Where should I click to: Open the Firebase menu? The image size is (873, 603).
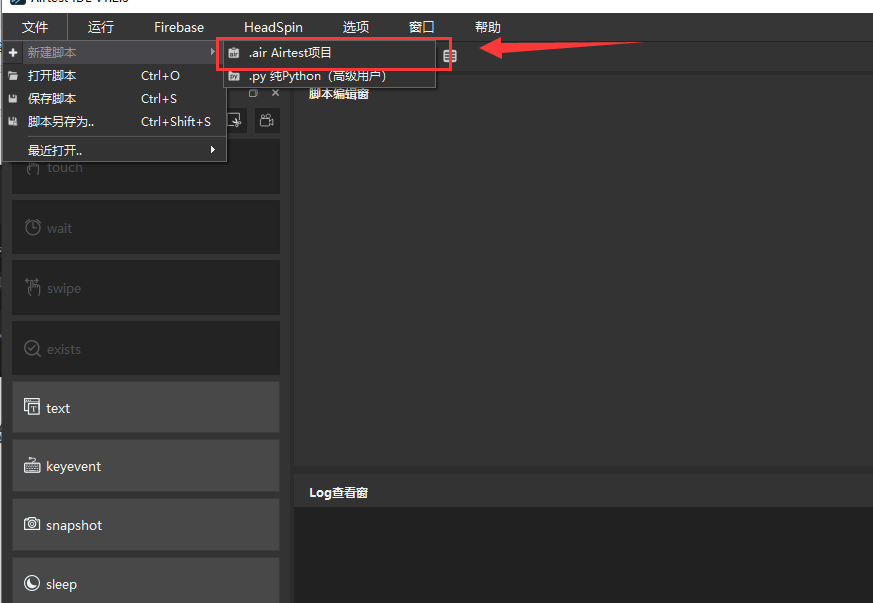[x=179, y=27]
